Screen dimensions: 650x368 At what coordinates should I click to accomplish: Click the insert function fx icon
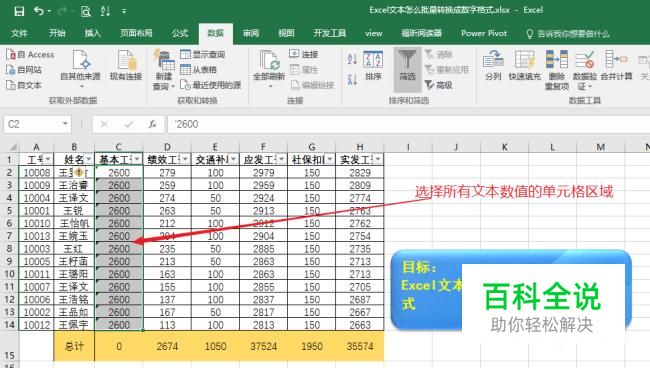point(153,124)
